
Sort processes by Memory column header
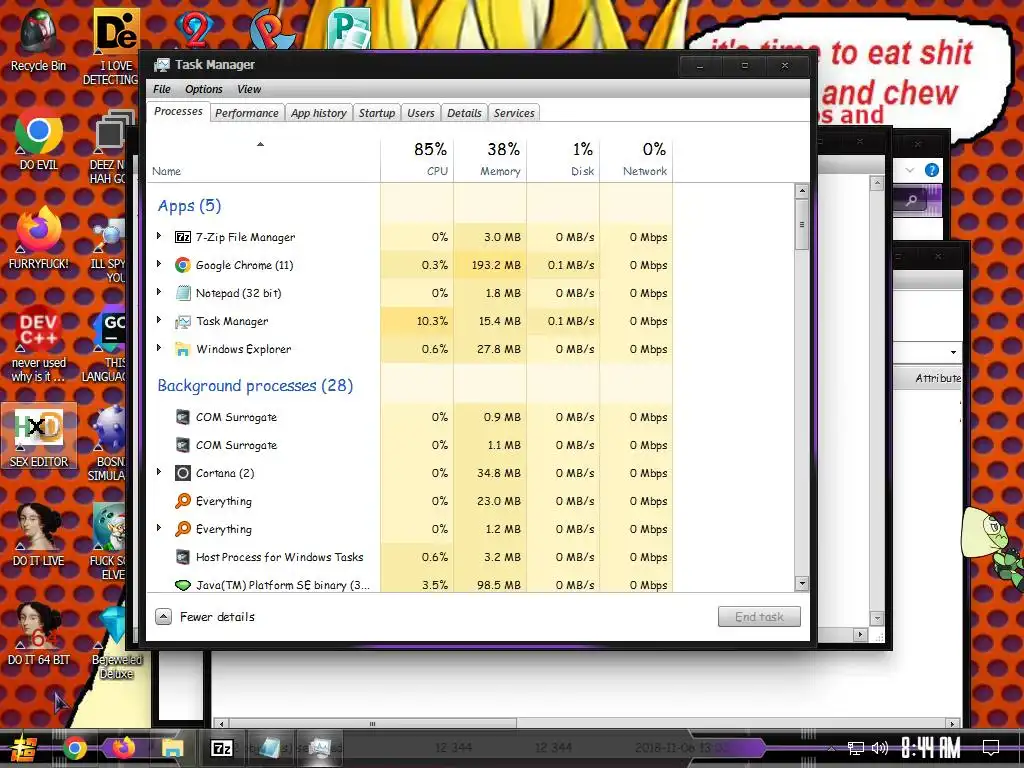(x=490, y=159)
